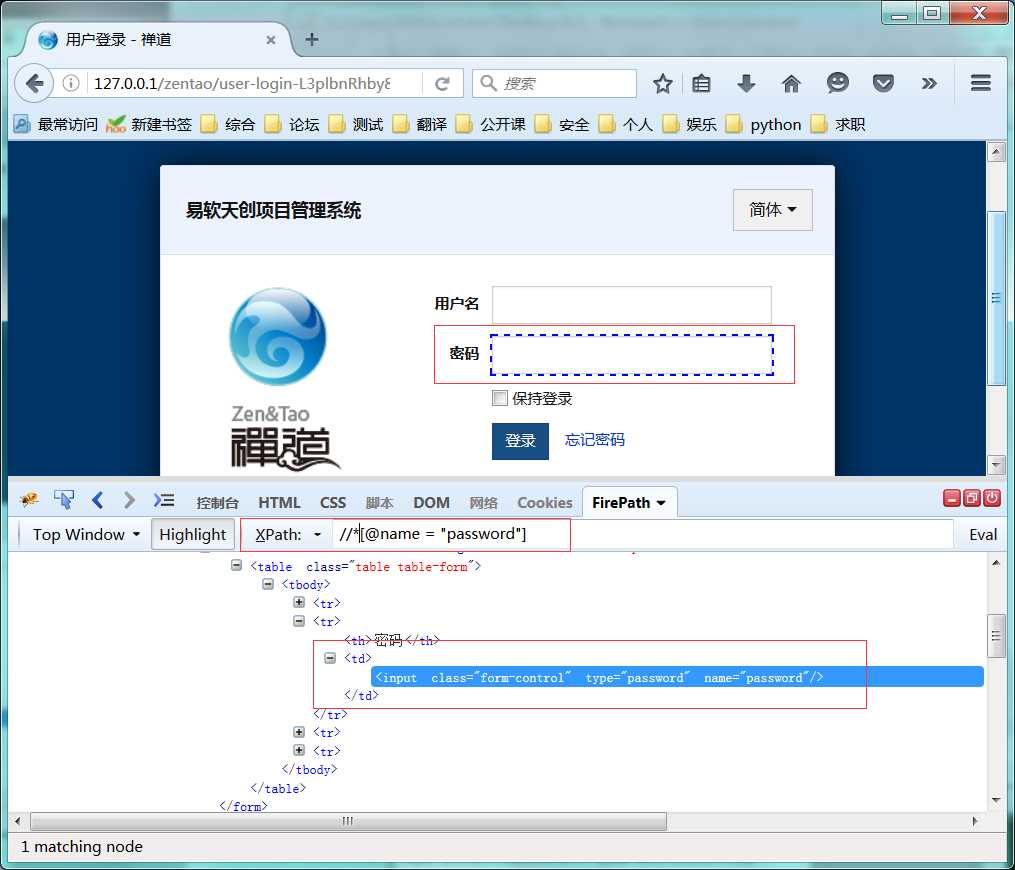Click the horizontal scrollbar in FirePath panel
The image size is (1015, 870).
348,821
